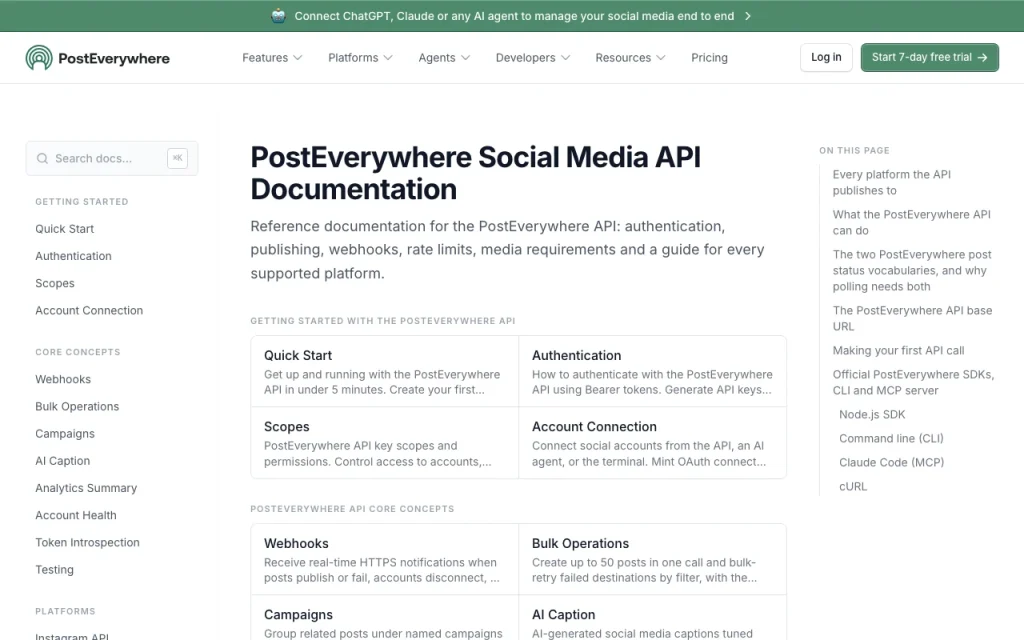Click the Connect ChatGPT, Claude banner text
This screenshot has height=640, width=1024.
point(514,16)
